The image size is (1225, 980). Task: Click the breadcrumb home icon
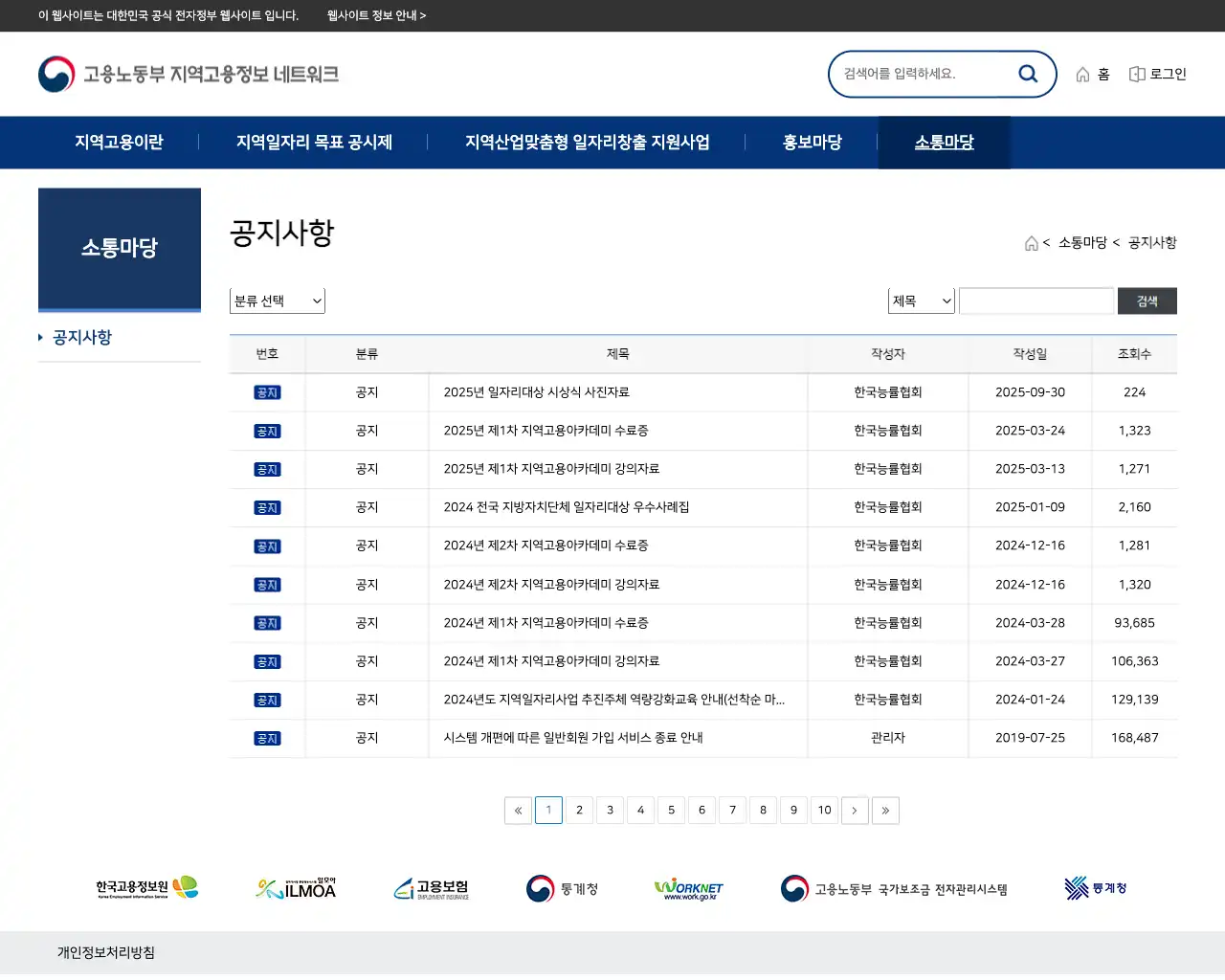tap(1031, 242)
